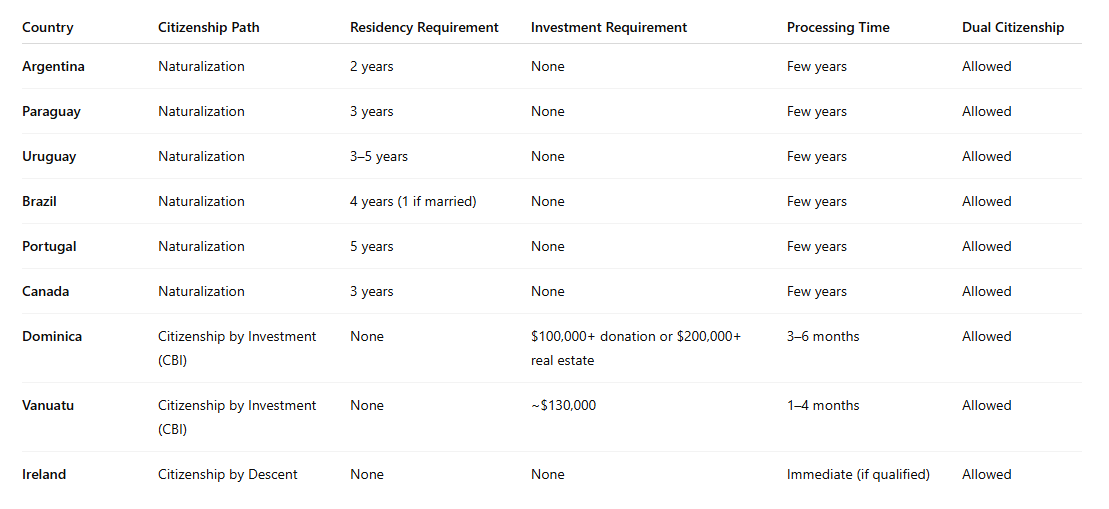
Task: Select the Paraguay row label
Action: tap(51, 112)
